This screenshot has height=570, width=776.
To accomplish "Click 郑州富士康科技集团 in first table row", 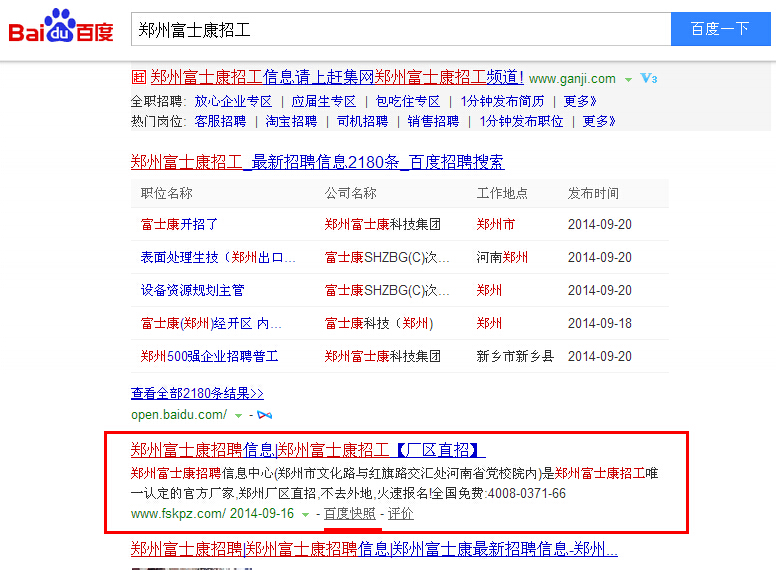I will click(x=383, y=224).
